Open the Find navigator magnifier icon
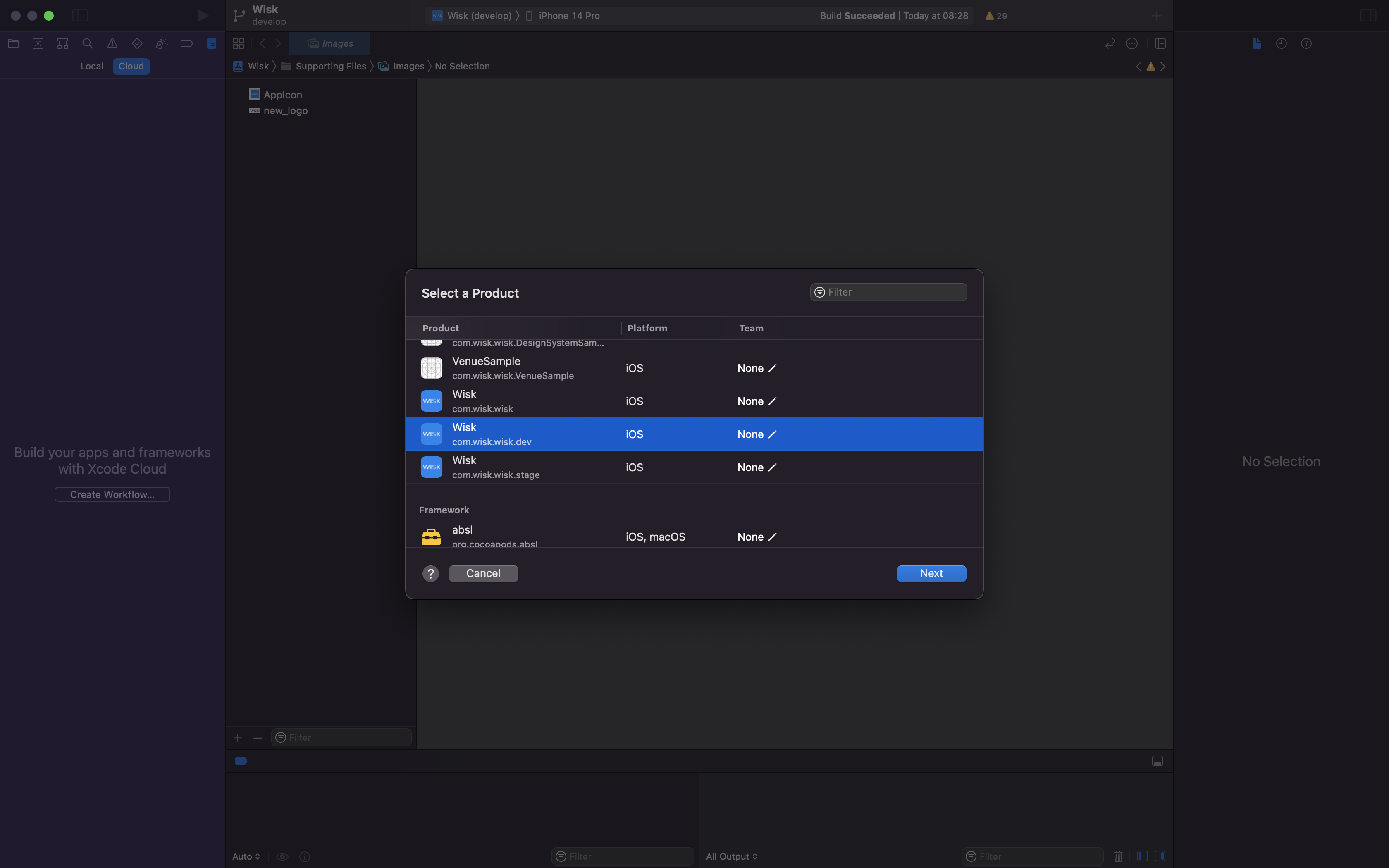Image resolution: width=1389 pixels, height=868 pixels. click(87, 43)
